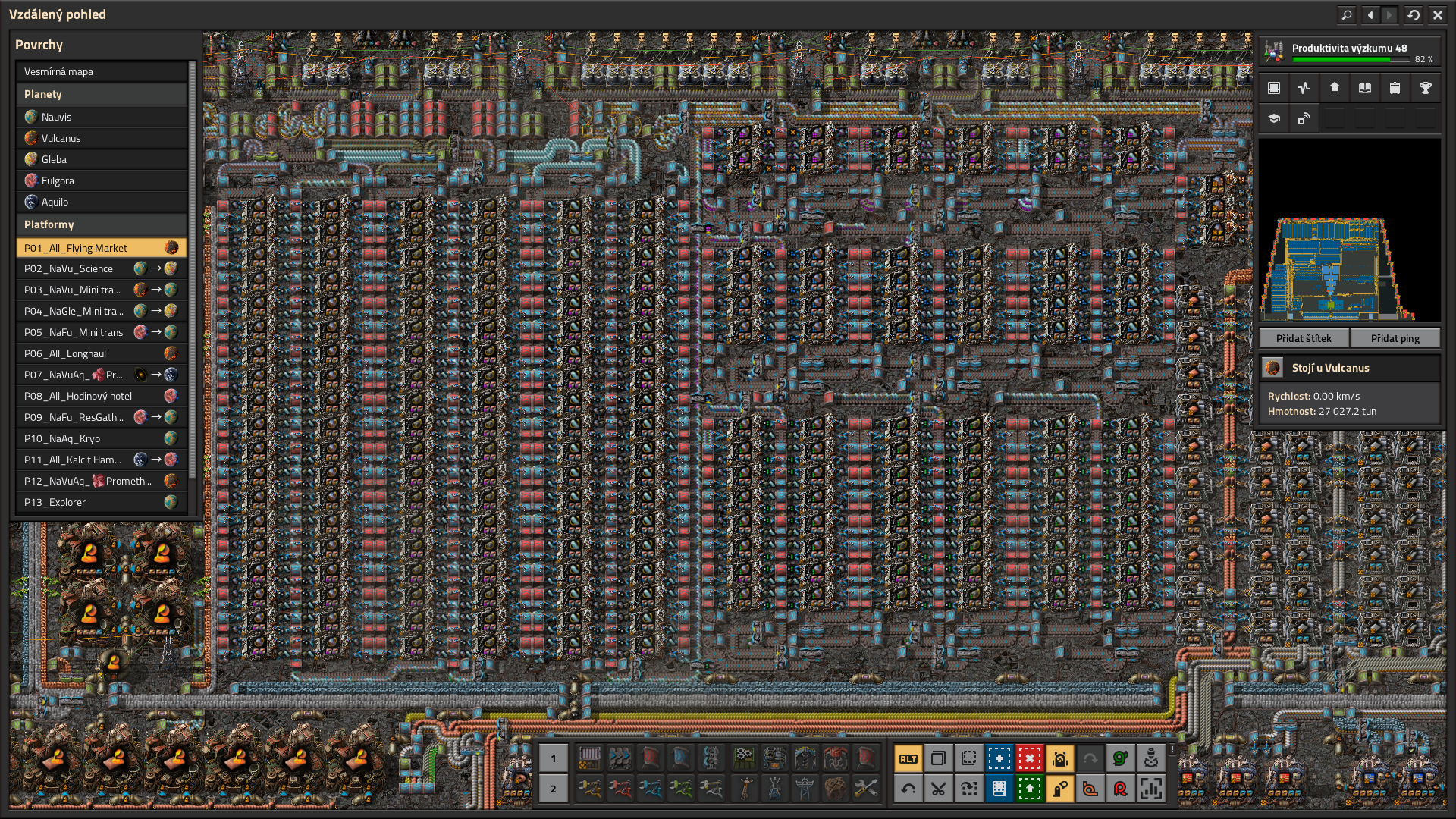
Task: Select the blue blueprint tool
Action: pos(999,758)
